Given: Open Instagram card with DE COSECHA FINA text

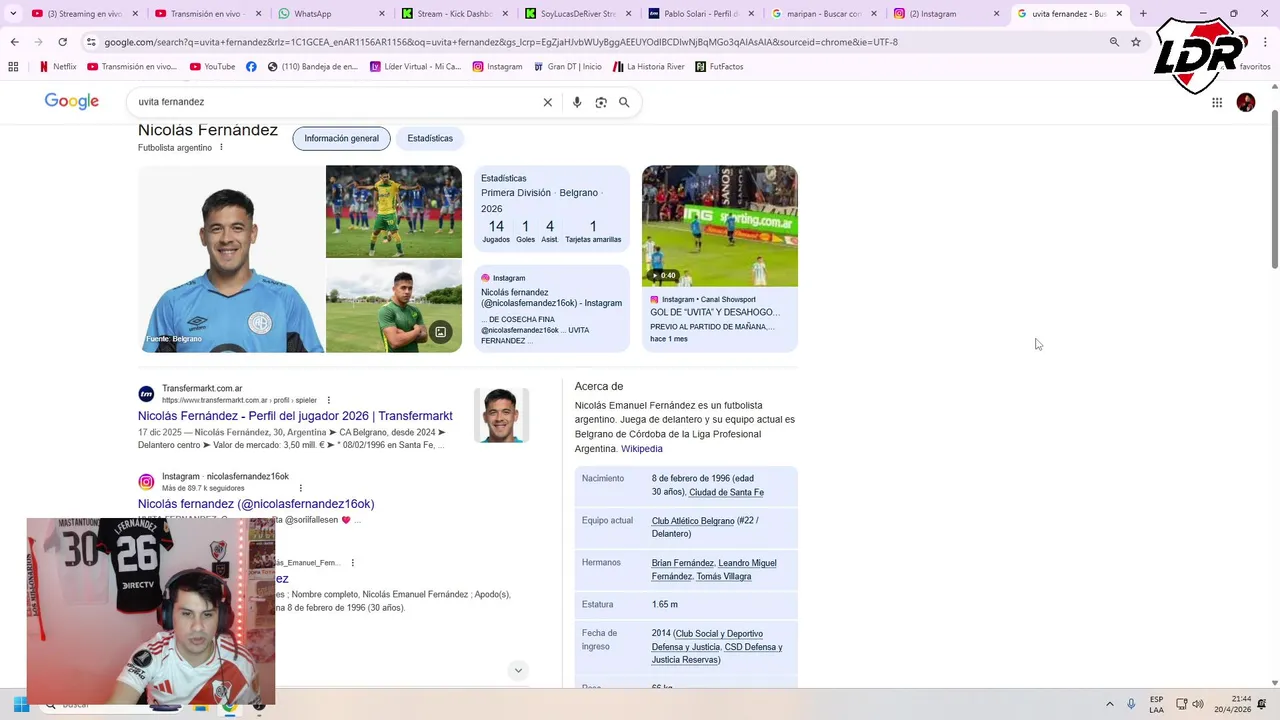Looking at the screenshot, I should coord(552,309).
